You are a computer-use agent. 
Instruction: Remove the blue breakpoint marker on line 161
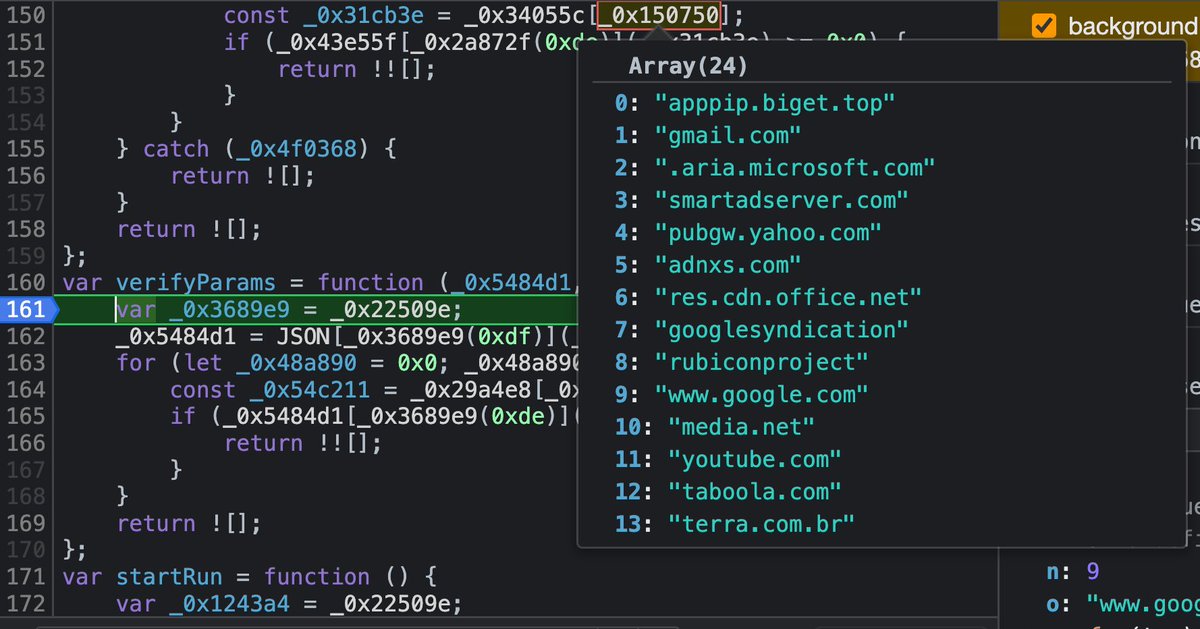click(28, 309)
